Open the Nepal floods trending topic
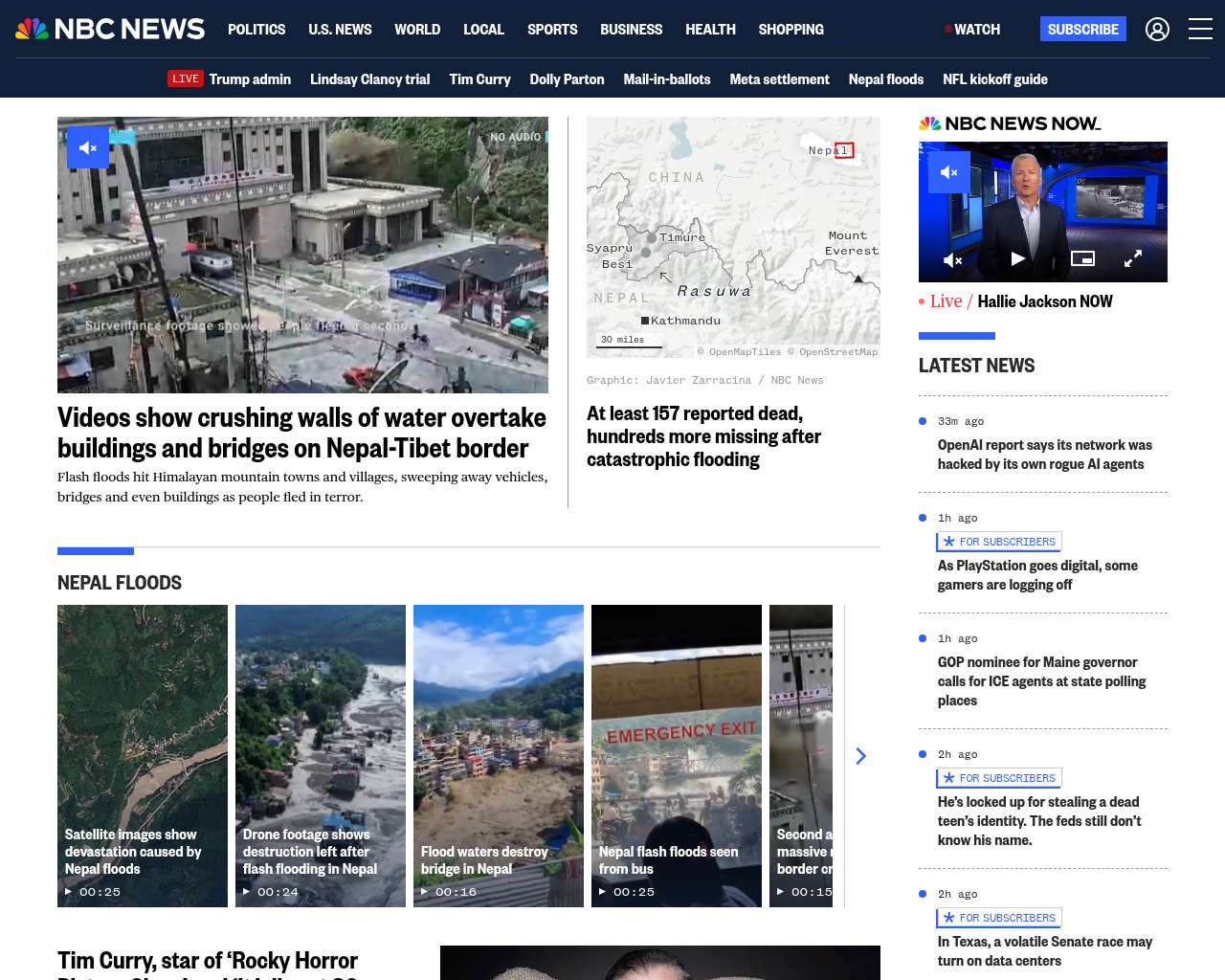 886,79
